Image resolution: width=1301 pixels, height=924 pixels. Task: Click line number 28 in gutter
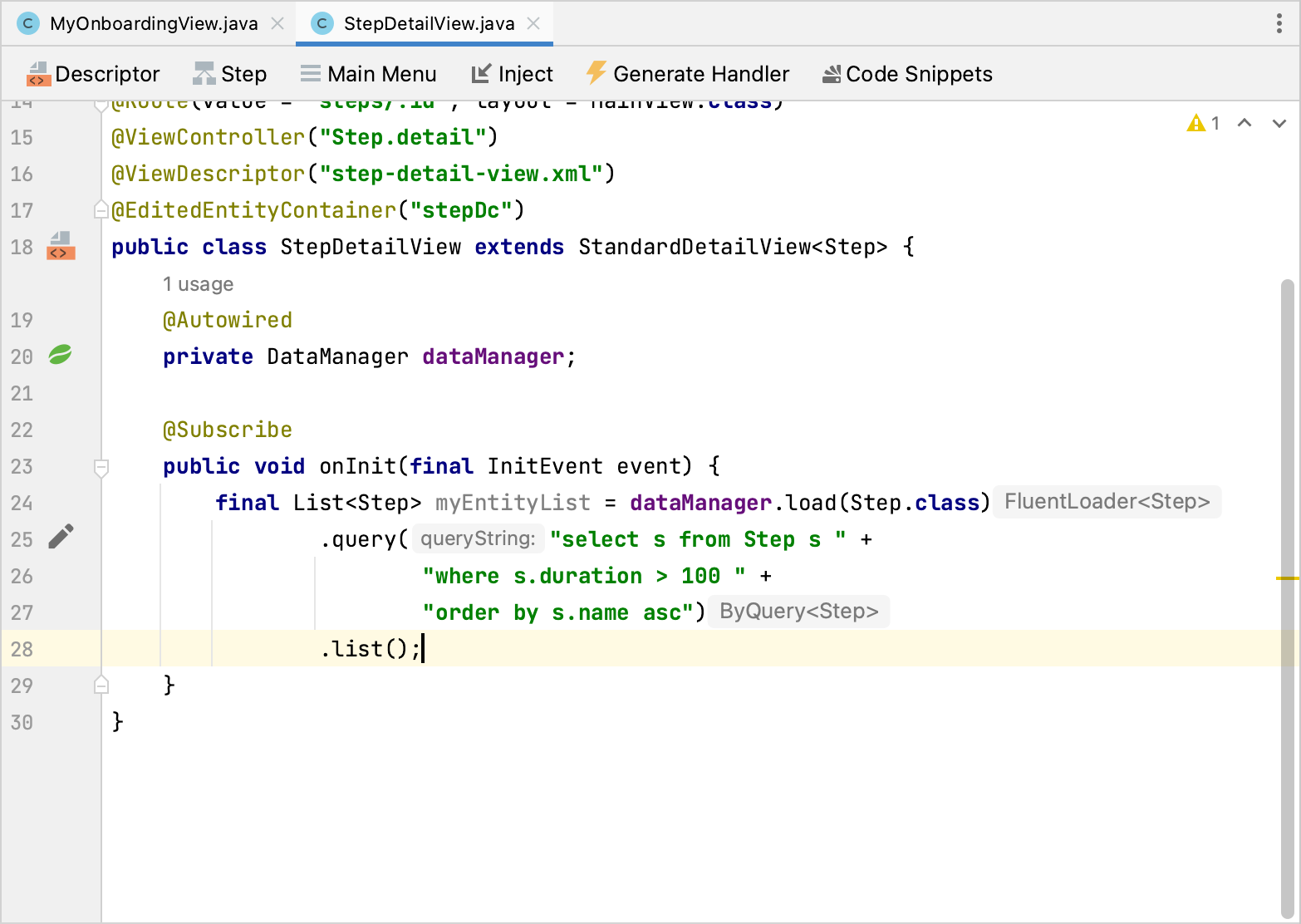22,649
